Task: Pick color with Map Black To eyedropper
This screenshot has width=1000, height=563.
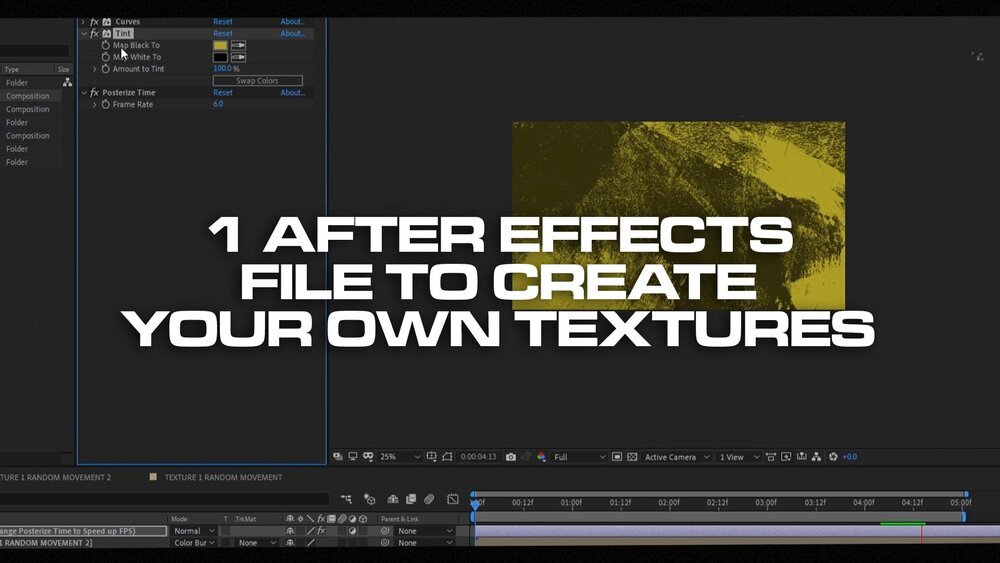Action: click(239, 45)
